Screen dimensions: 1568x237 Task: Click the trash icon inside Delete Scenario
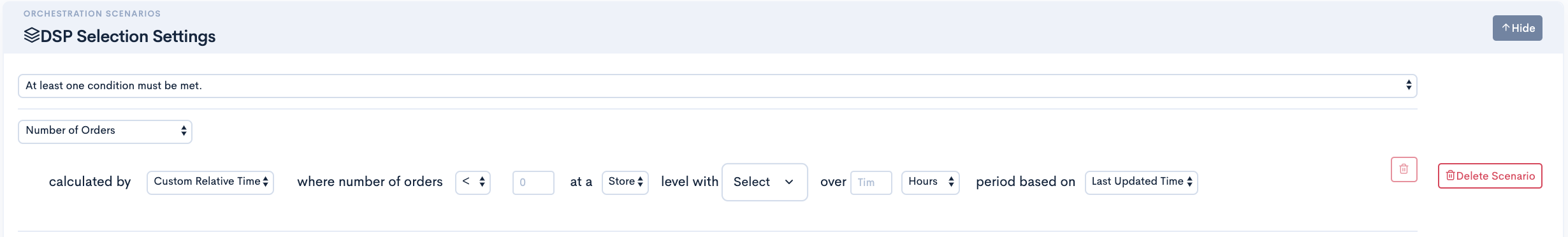1450,176
